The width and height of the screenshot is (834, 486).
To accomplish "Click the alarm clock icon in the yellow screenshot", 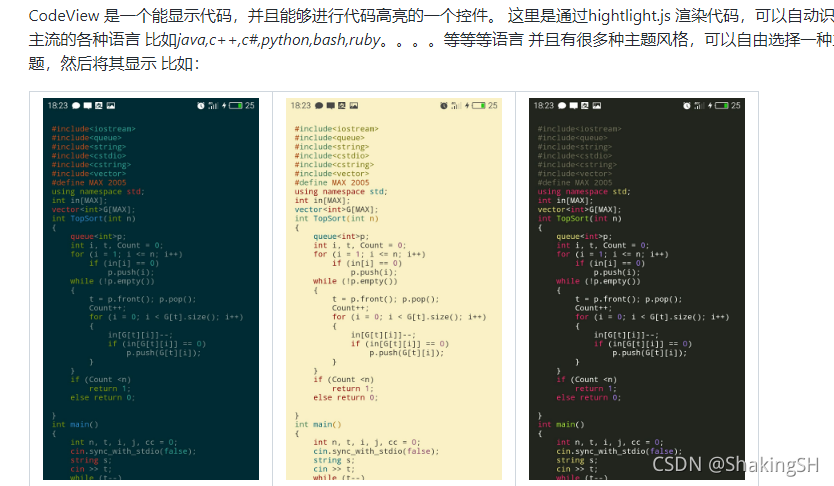I will (444, 106).
